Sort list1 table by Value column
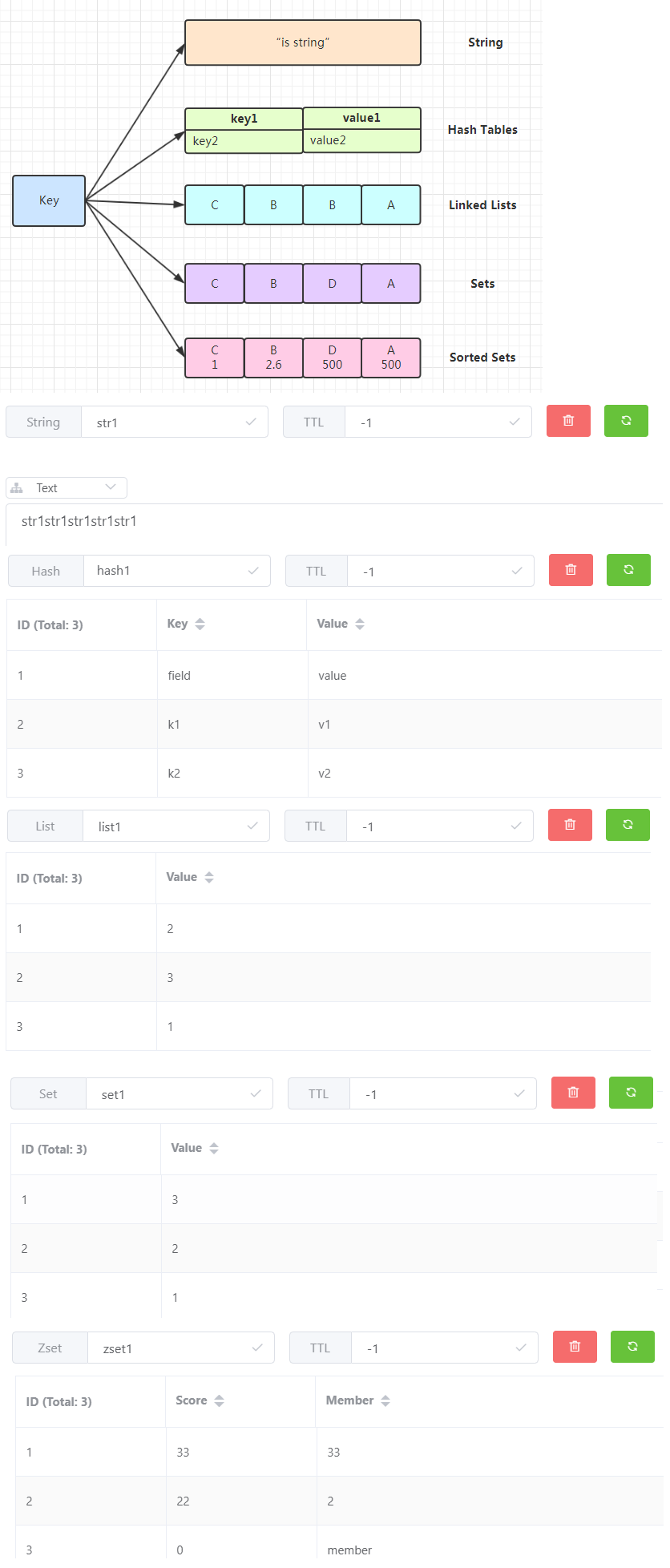This screenshot has height=1568, width=670. point(209,877)
